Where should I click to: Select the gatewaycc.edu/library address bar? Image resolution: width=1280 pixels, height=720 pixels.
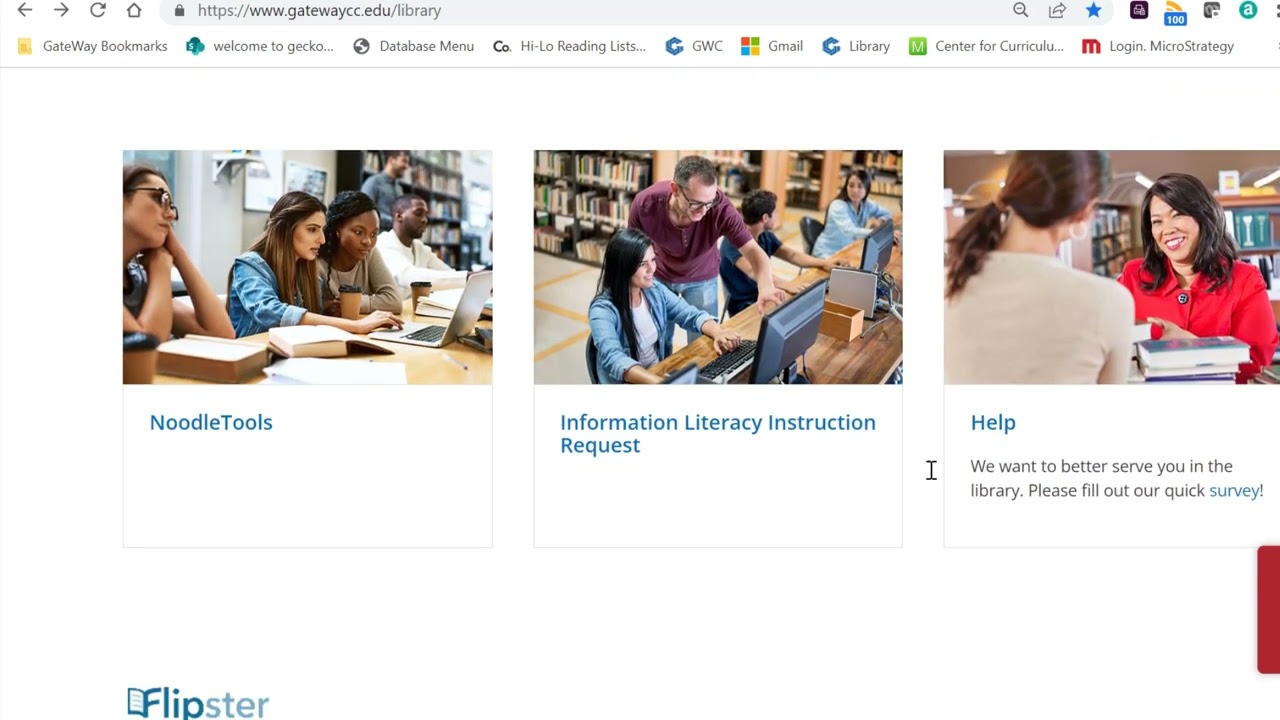click(319, 10)
